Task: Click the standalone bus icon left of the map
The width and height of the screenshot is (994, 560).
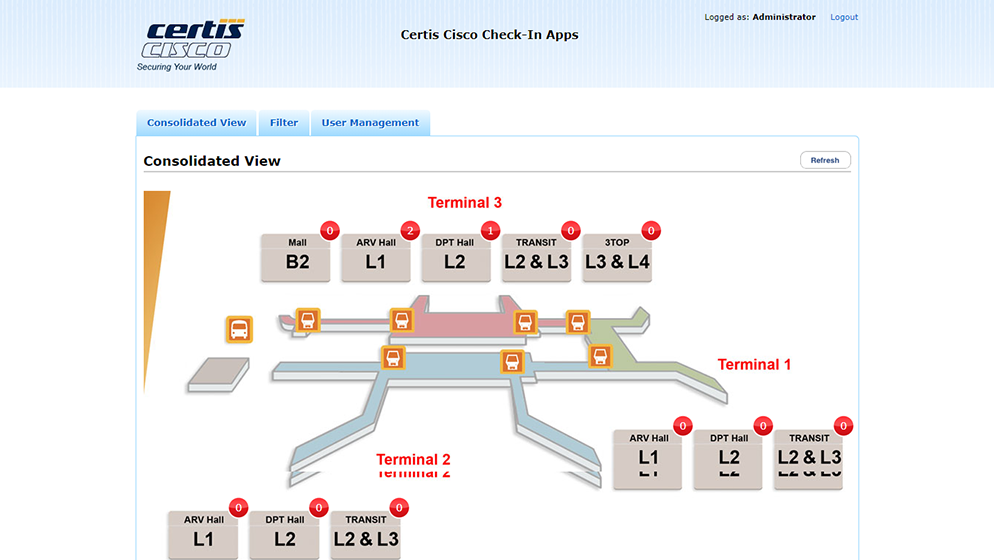Action: 239,330
